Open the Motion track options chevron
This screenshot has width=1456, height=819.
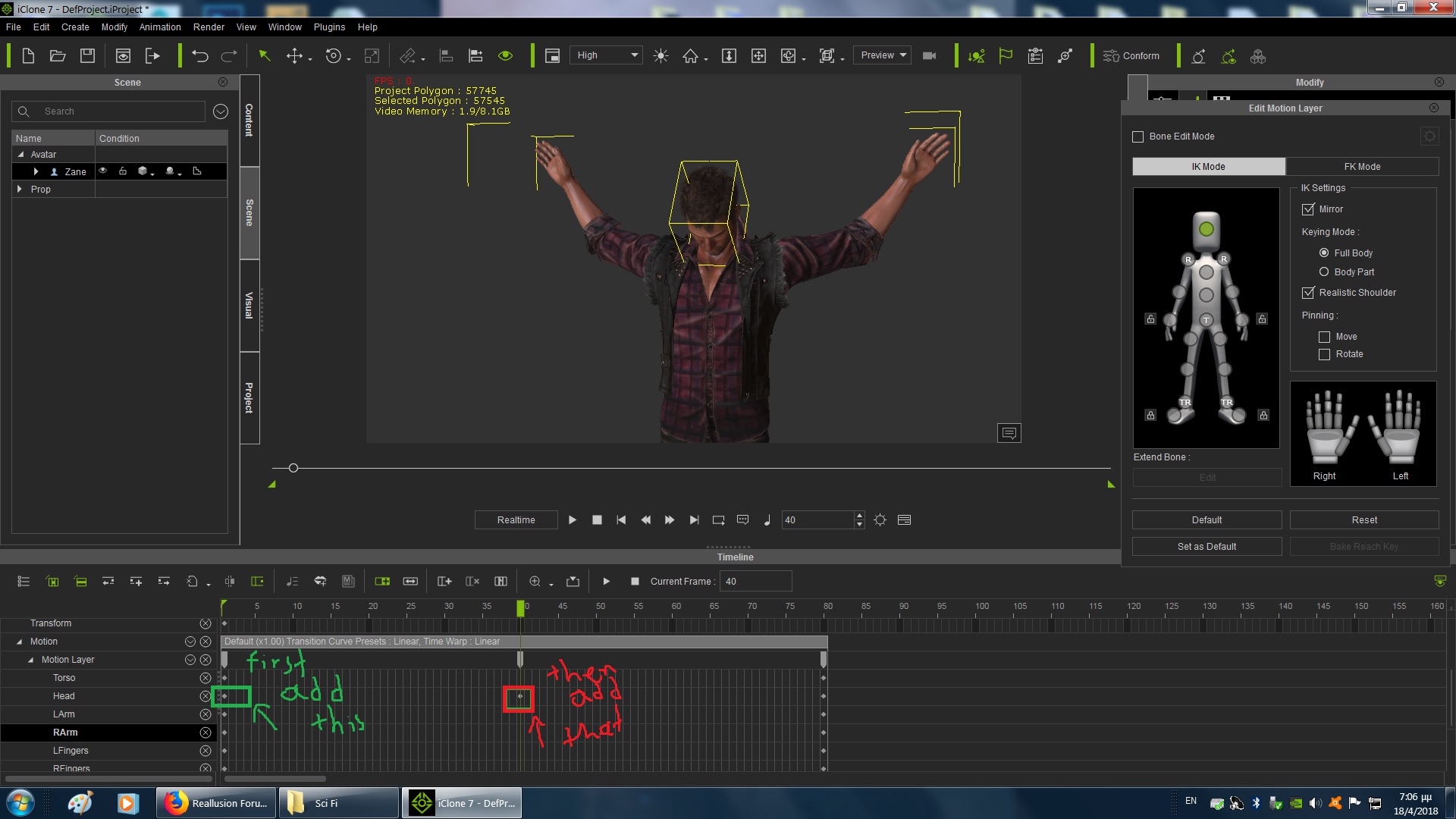[190, 642]
